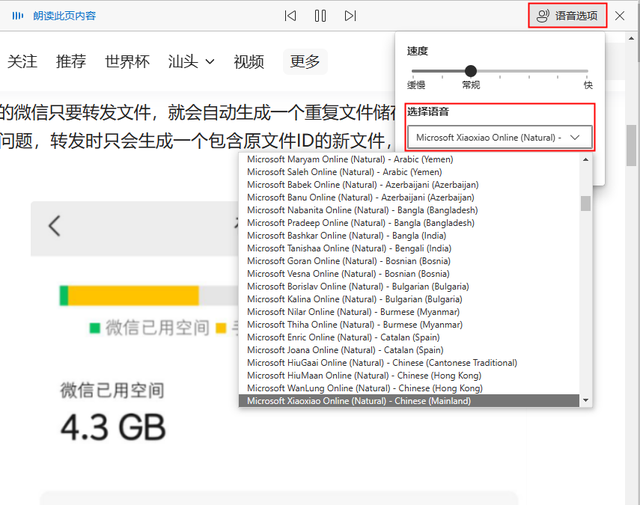Select Banu Azerbaijani voice
Image resolution: width=640 pixels, height=505 pixels.
tap(409, 197)
